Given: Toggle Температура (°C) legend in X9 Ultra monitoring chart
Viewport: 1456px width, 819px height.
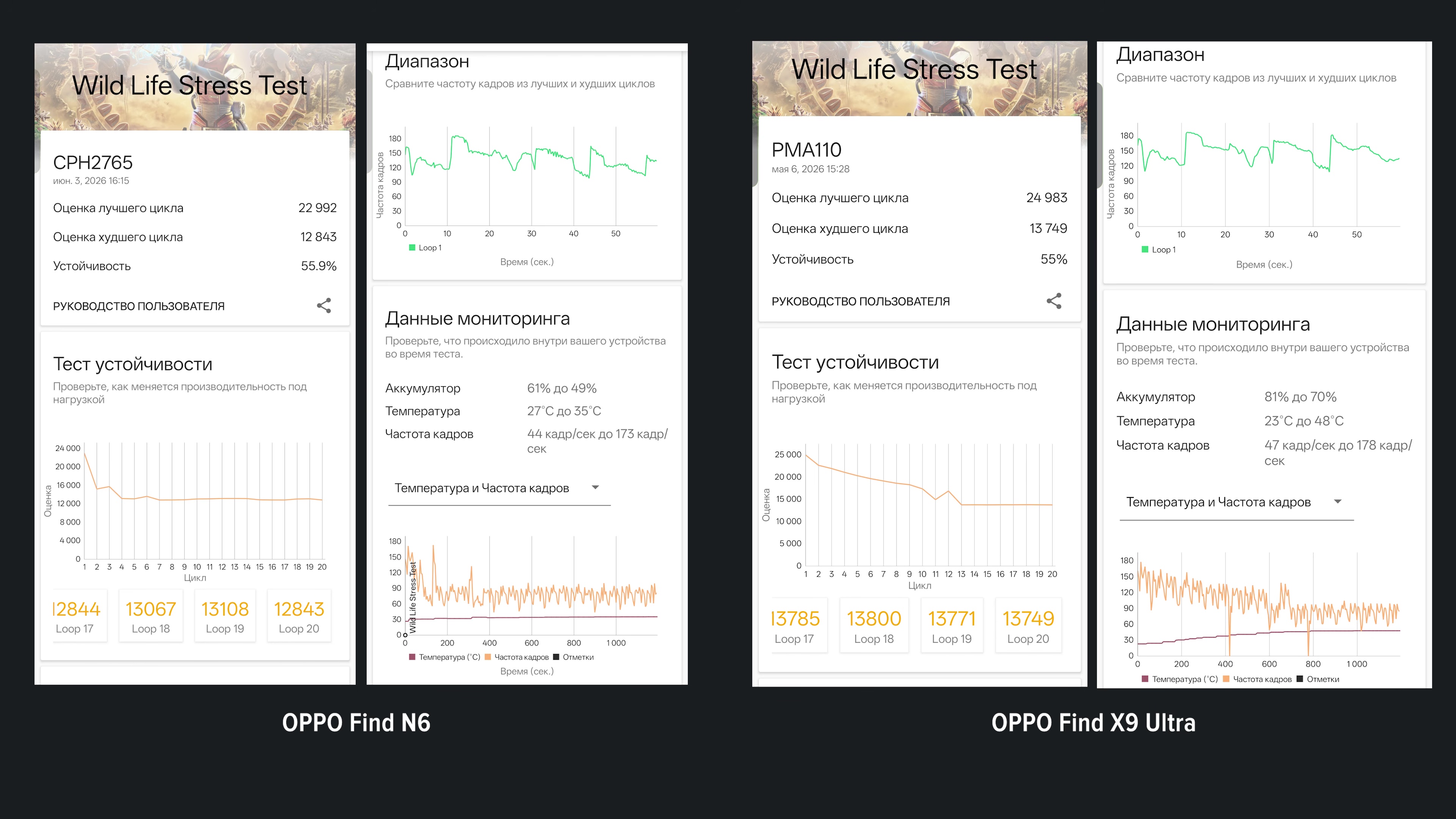Looking at the screenshot, I should pyautogui.click(x=1180, y=679).
